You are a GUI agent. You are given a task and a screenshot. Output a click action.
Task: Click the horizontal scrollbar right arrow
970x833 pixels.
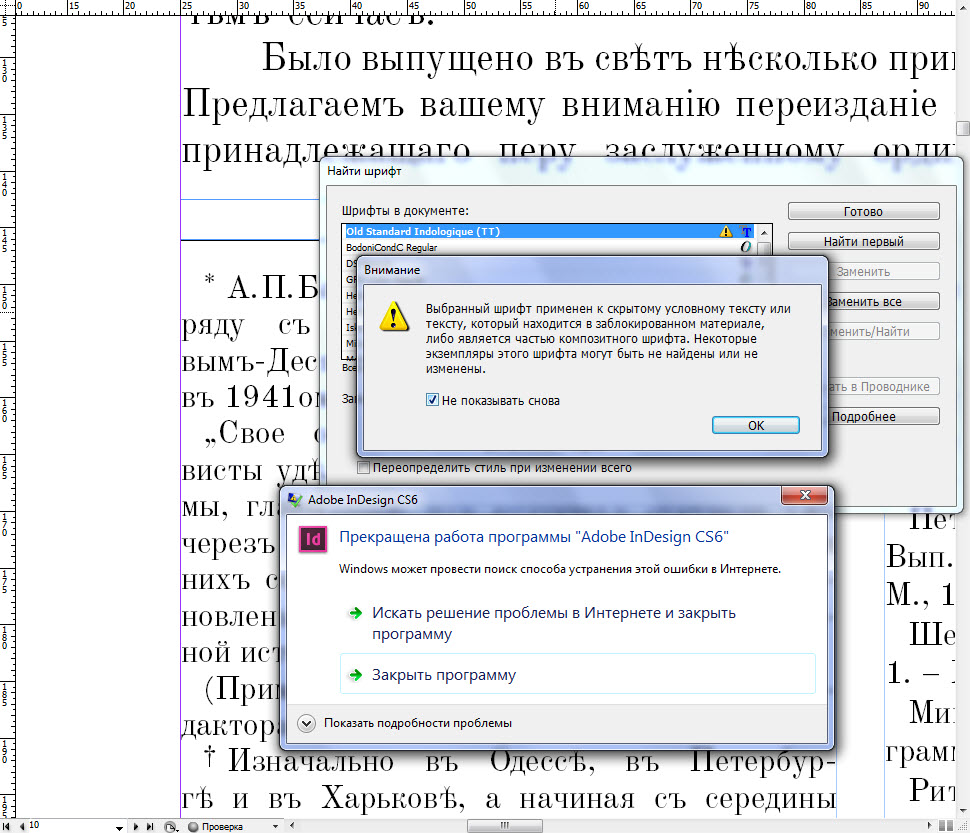930,825
